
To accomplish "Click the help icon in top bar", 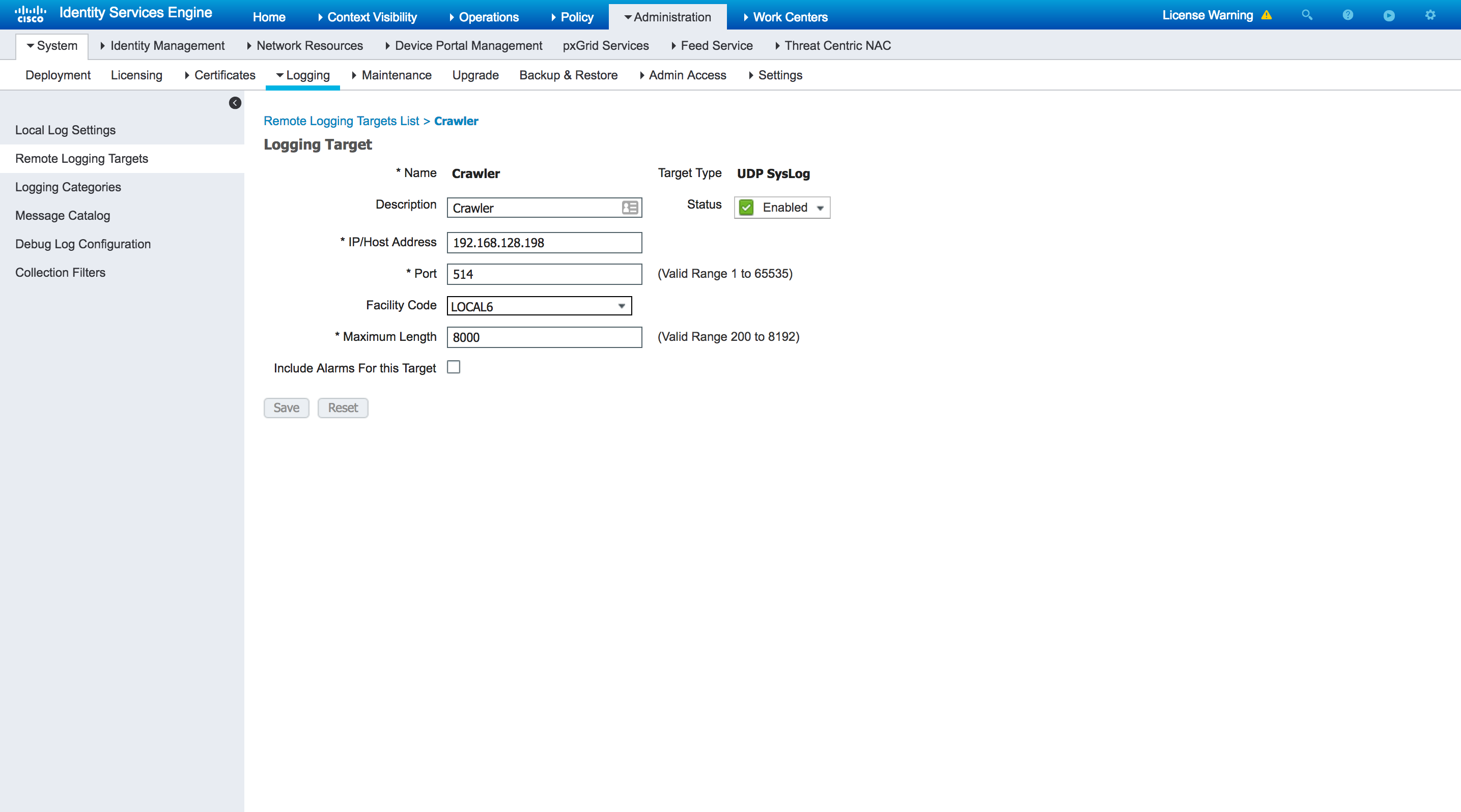I will (x=1347, y=15).
